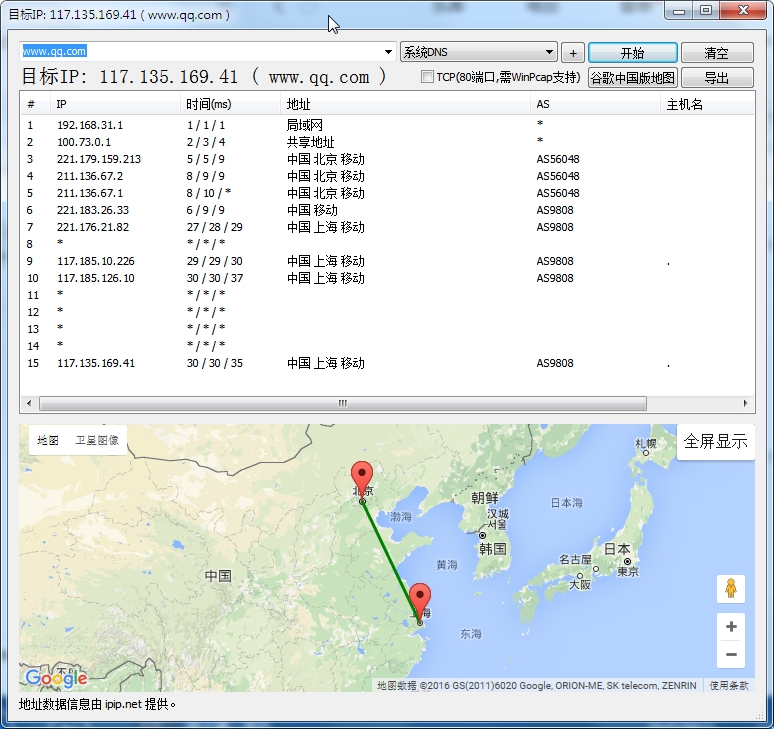Open the 系统DNS dropdown

478,52
